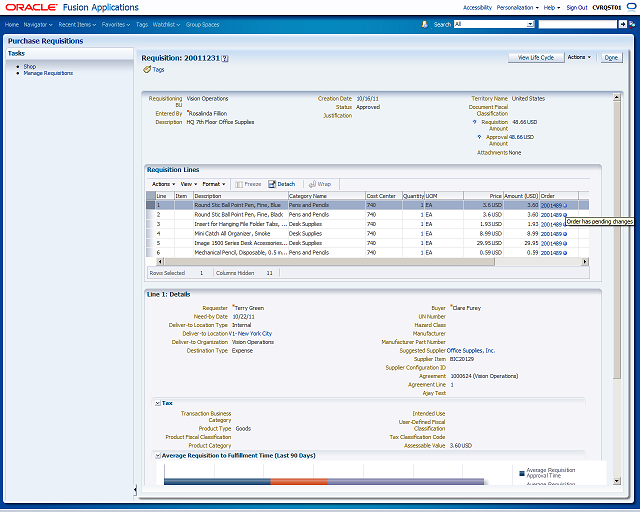Viewport: 640px width, 512px height.
Task: Collapse the left Tasks pane splitter arrow
Action: 135,490
